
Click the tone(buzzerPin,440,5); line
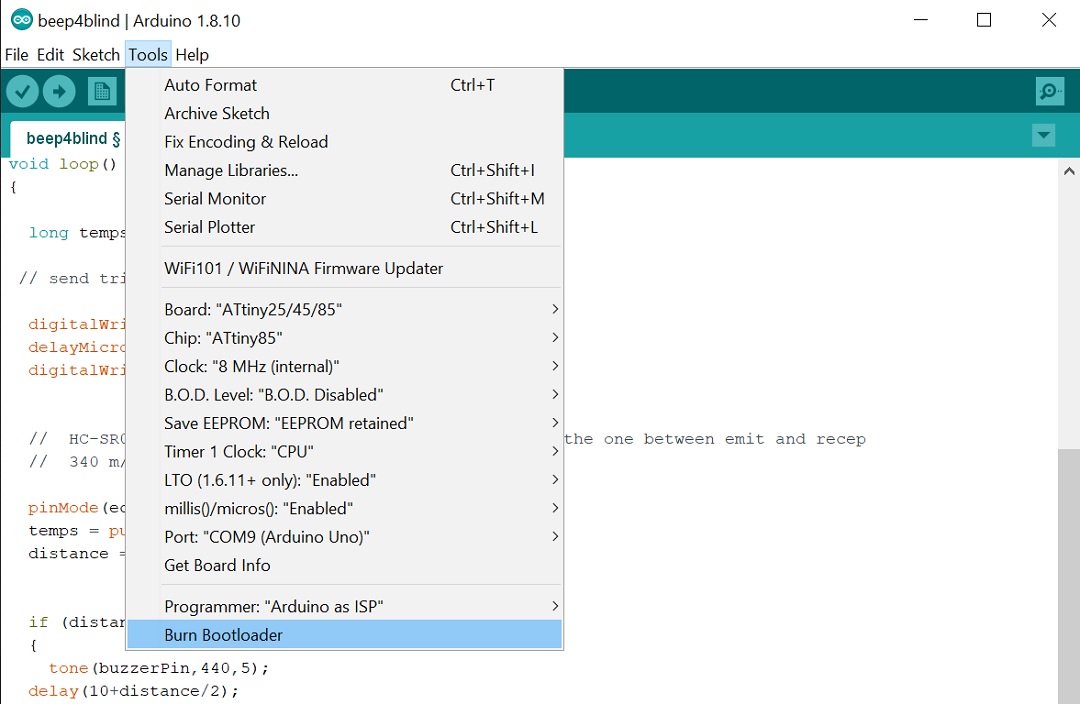[x=158, y=668]
